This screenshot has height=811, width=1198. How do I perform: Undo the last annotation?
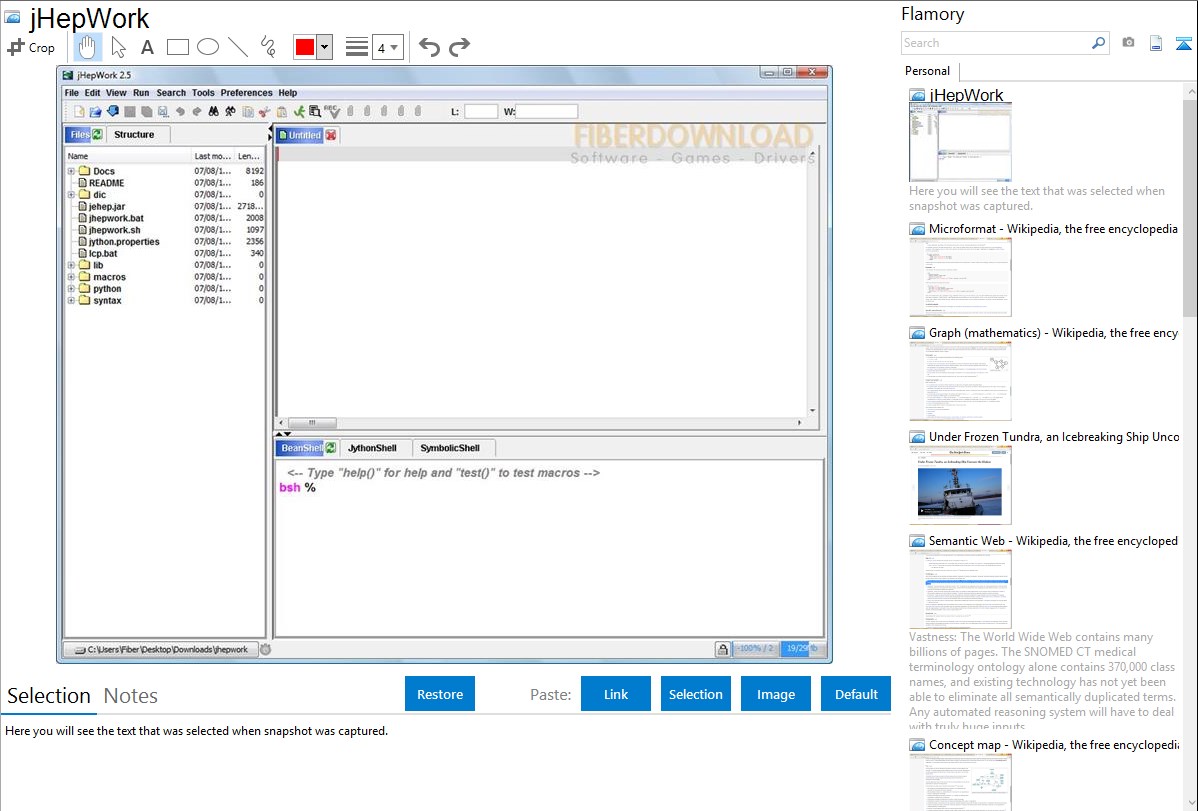[x=429, y=47]
